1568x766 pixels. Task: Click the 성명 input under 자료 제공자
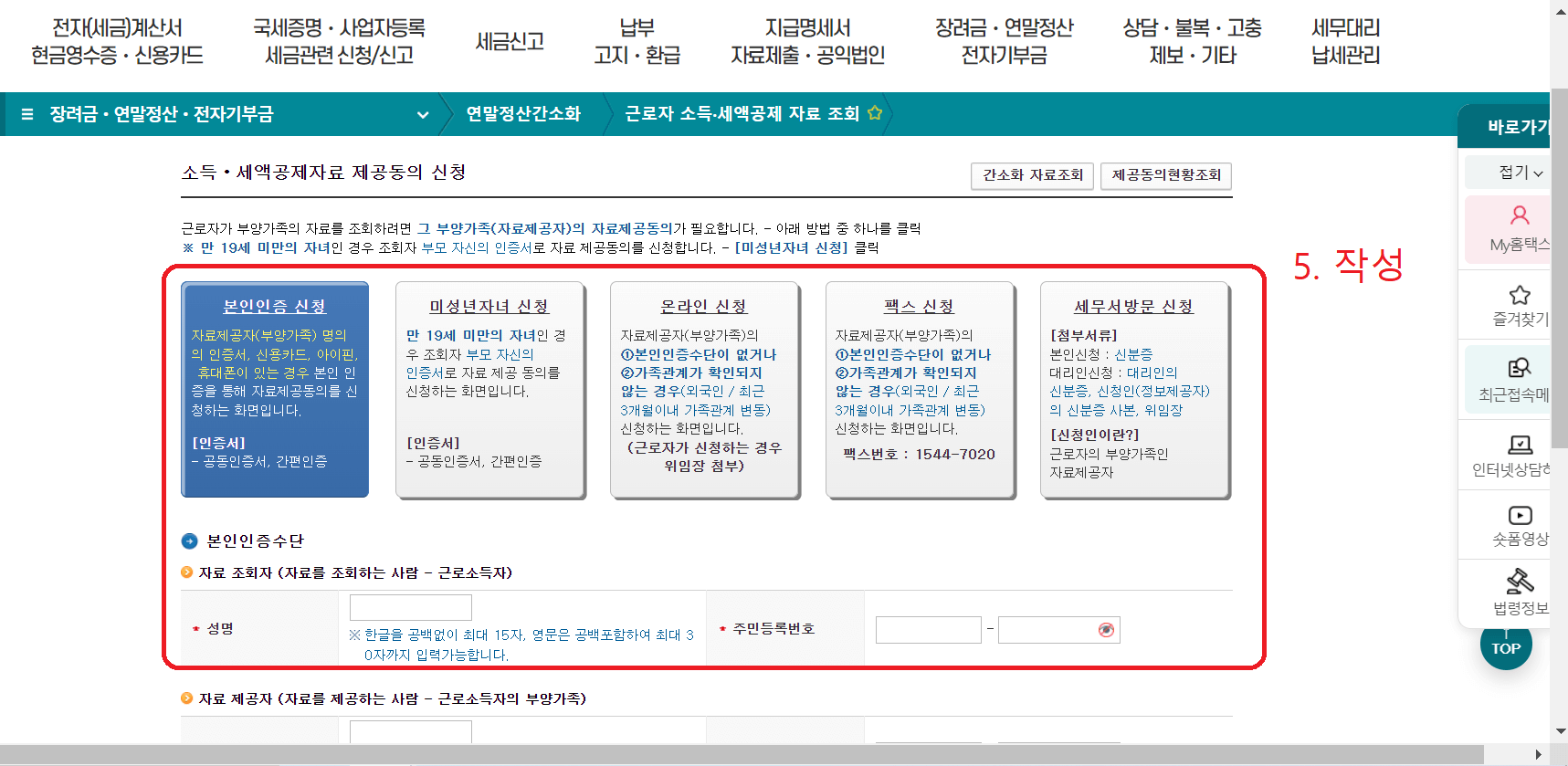(411, 731)
